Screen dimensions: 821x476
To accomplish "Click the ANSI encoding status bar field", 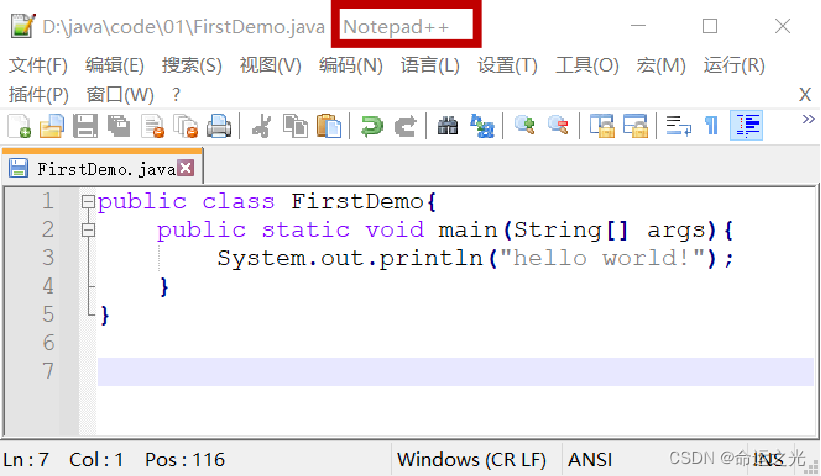I will click(590, 460).
